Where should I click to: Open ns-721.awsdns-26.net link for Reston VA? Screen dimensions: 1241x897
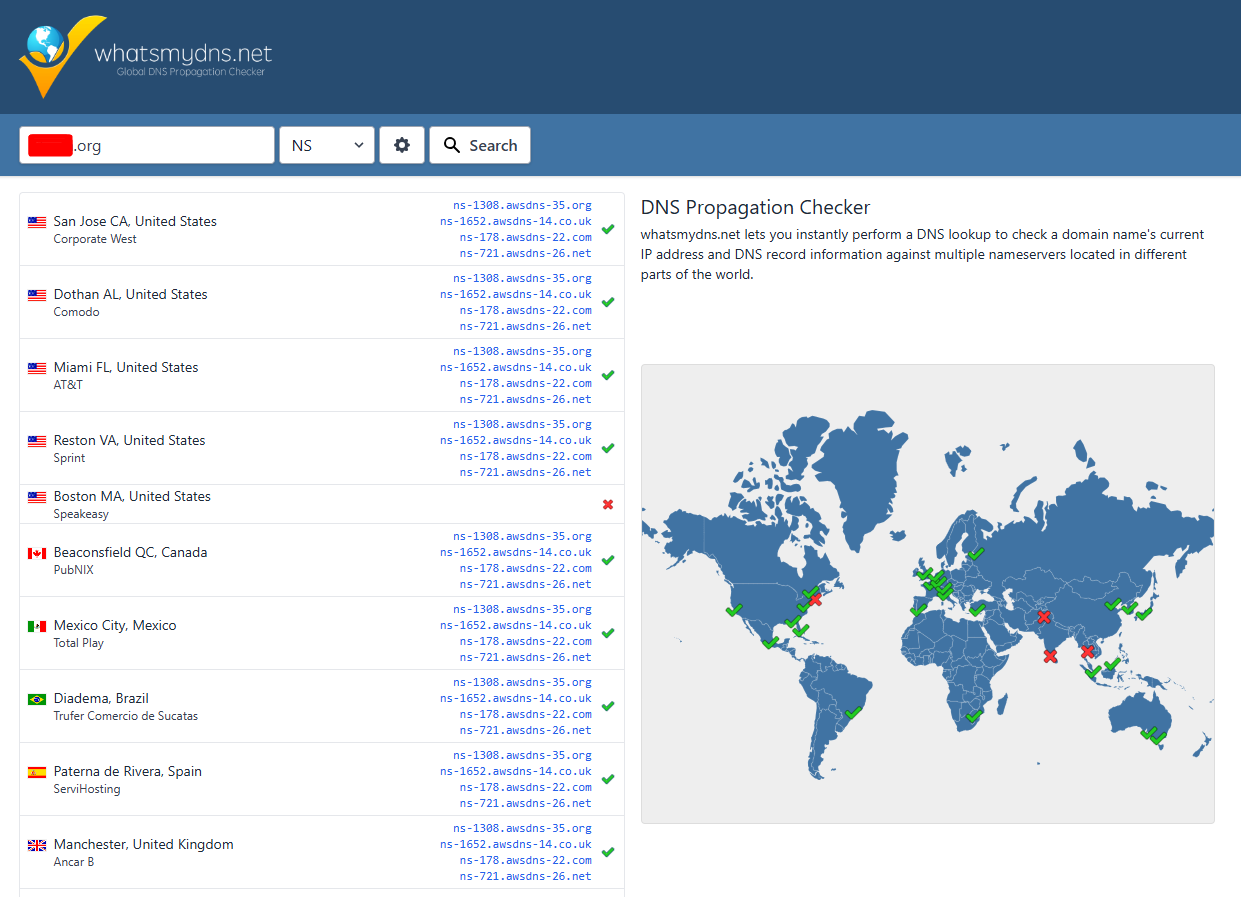525,472
